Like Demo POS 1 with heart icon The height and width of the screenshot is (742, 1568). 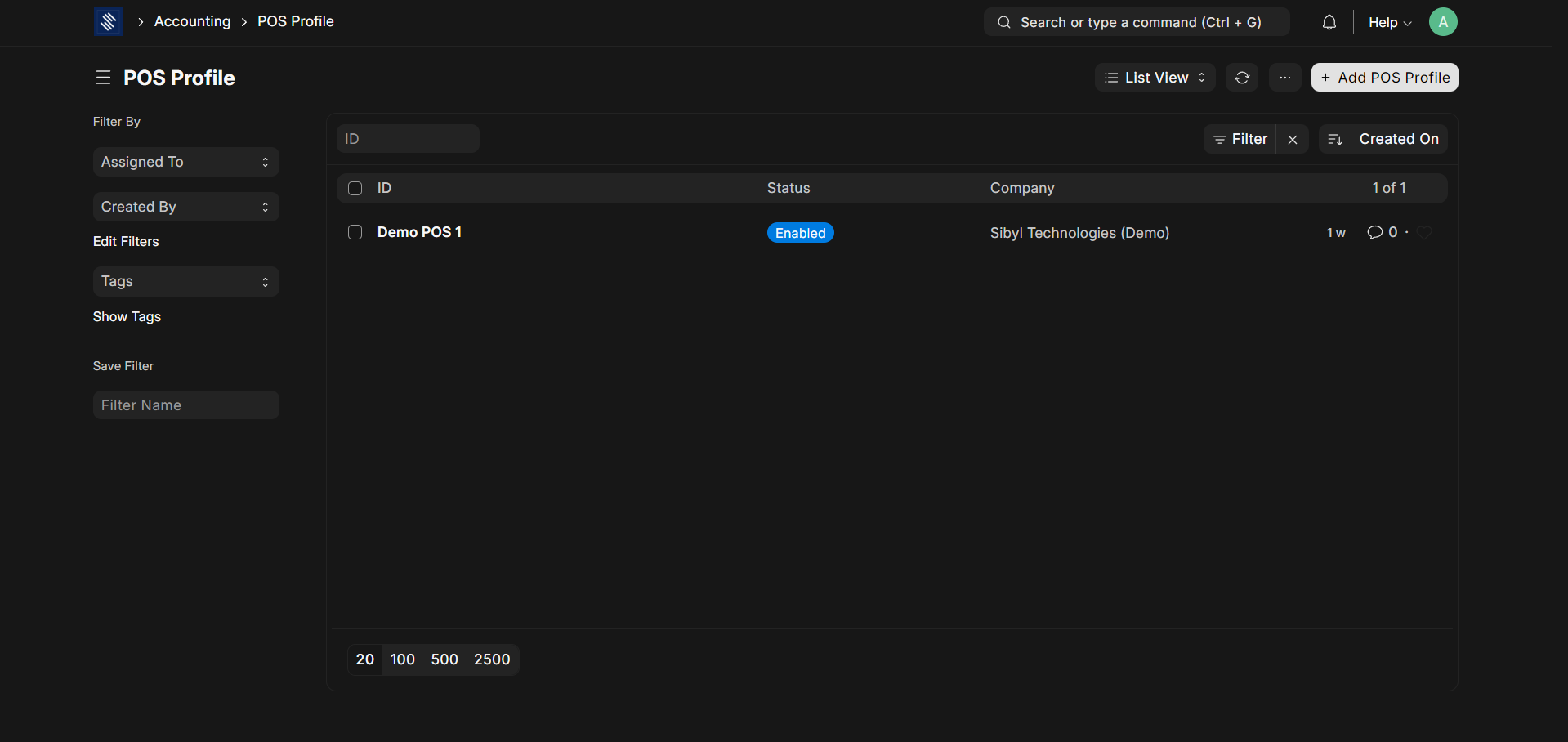coord(1424,233)
